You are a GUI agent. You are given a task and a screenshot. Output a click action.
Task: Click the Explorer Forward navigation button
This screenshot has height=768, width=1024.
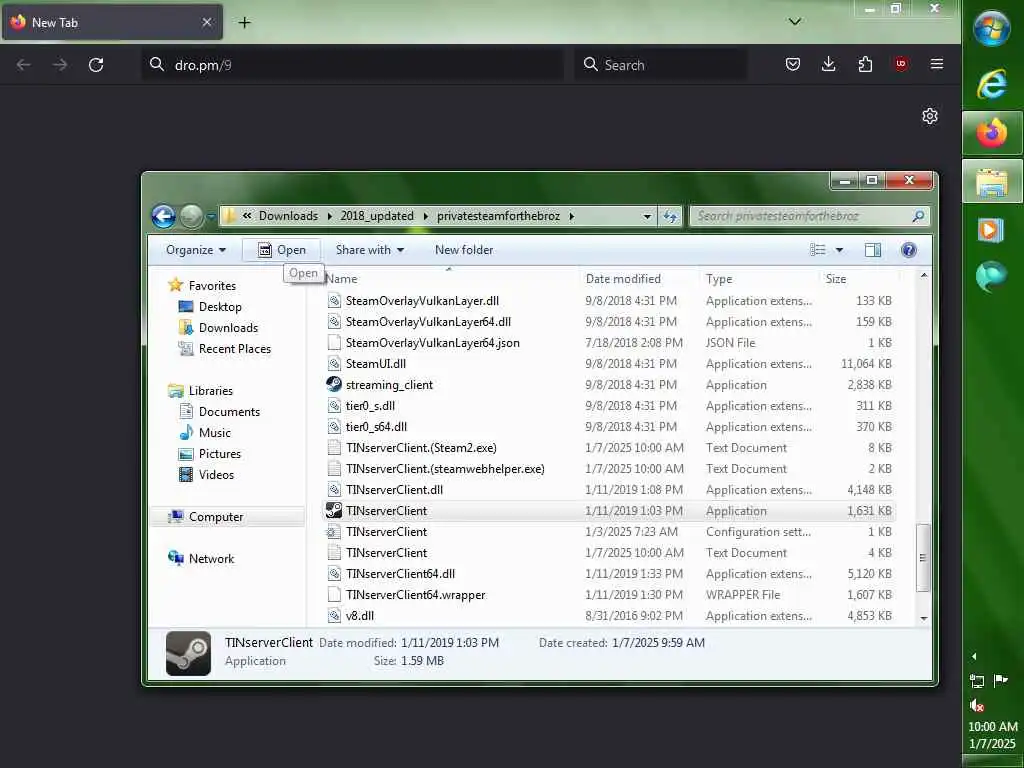(191, 216)
